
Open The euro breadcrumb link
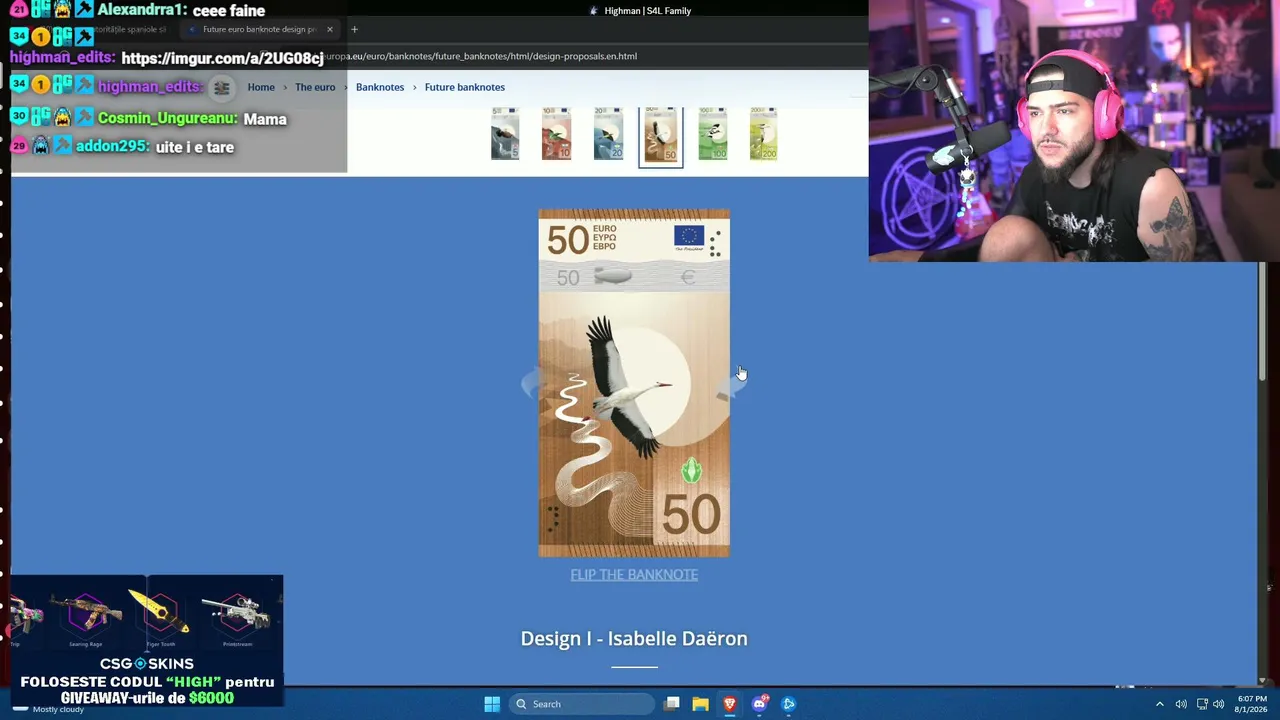(315, 87)
